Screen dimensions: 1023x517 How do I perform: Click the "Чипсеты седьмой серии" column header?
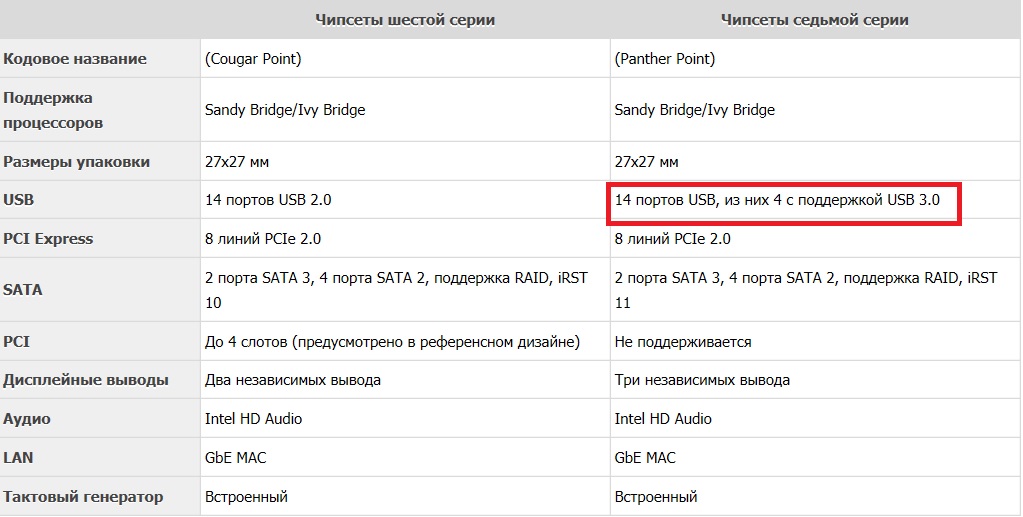click(x=814, y=20)
